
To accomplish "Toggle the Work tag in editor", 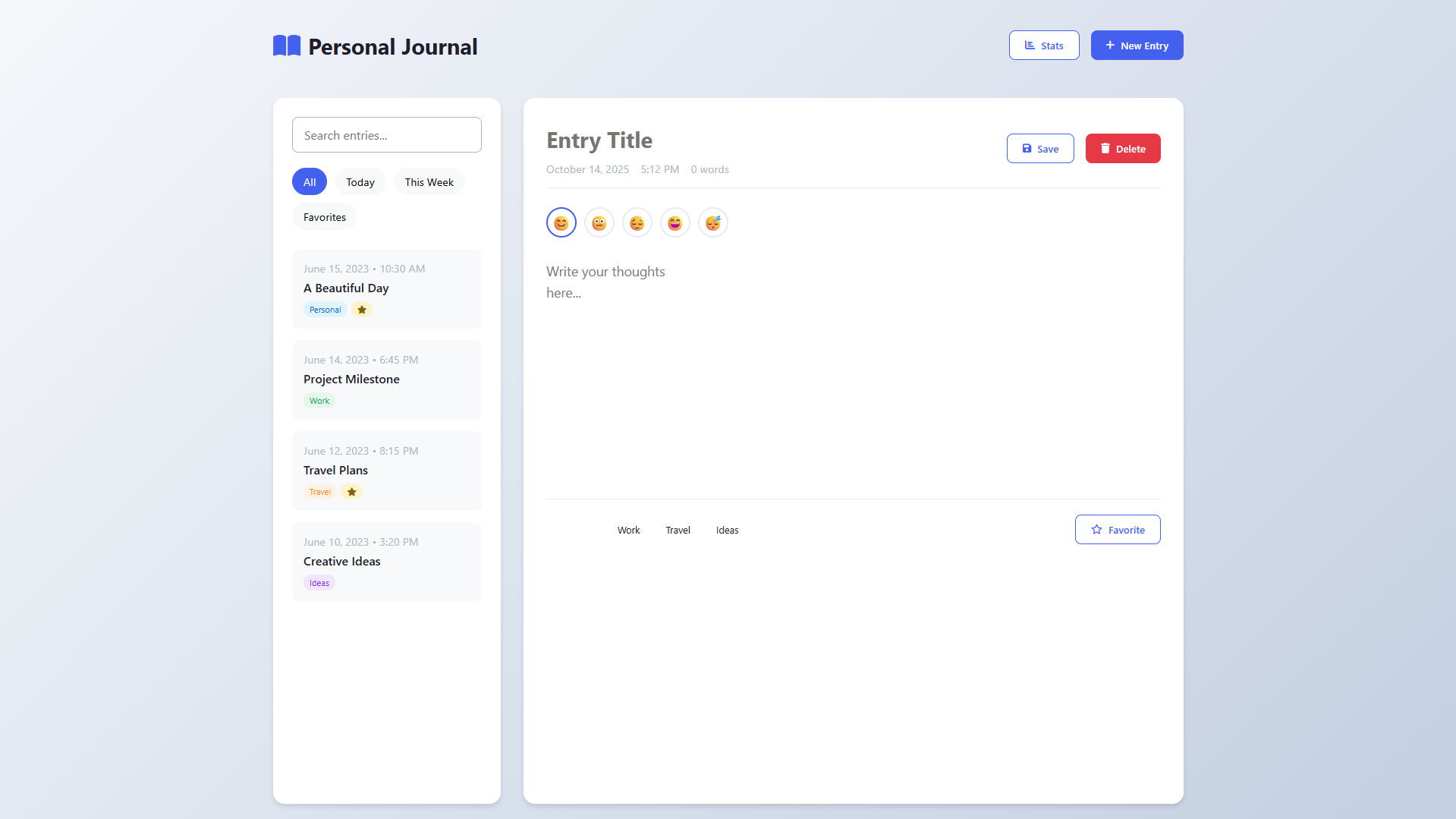I will click(628, 531).
